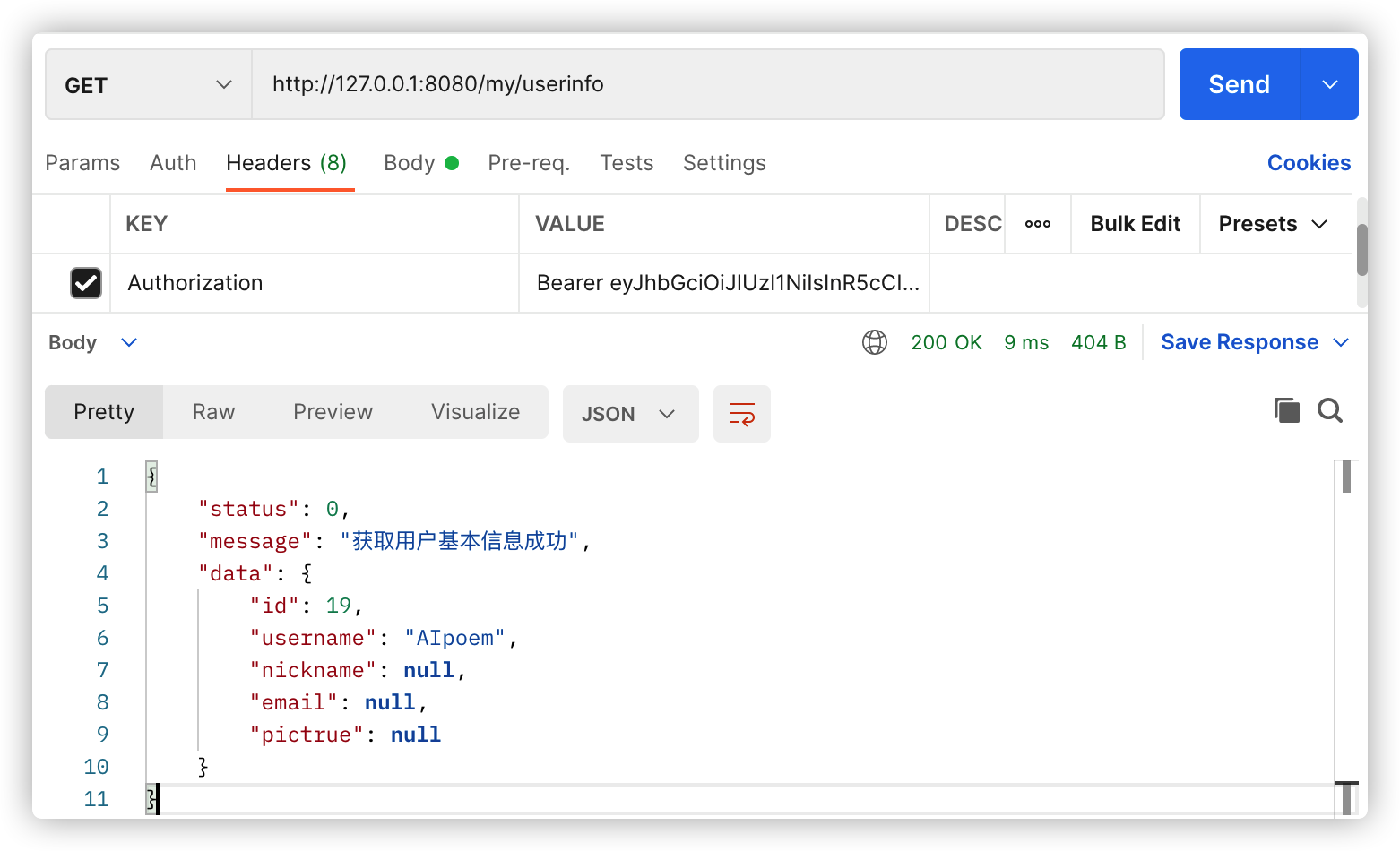The height and width of the screenshot is (851, 1400).
Task: Select the Raw response view
Action: (x=213, y=412)
